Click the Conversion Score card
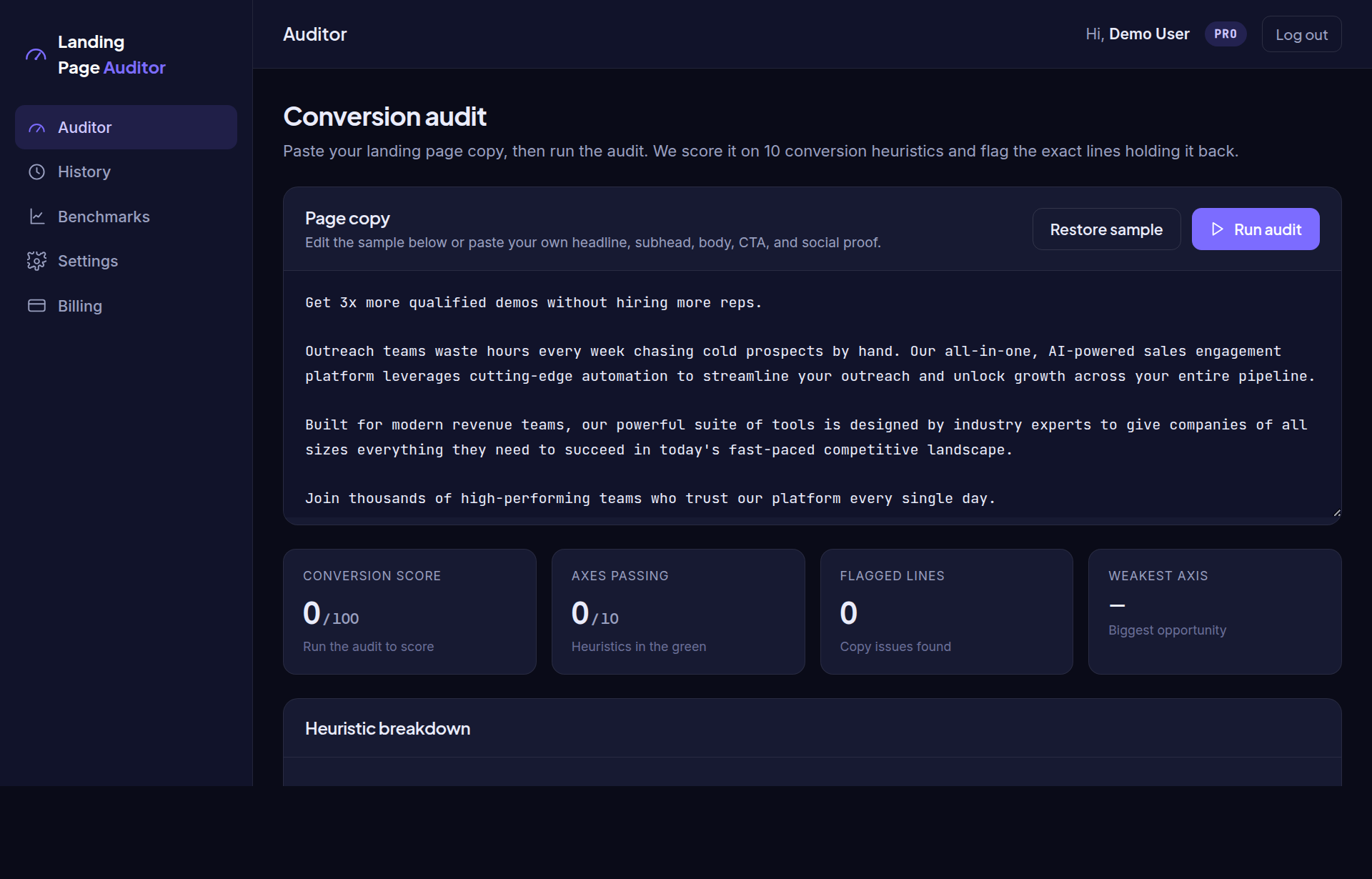Image resolution: width=1372 pixels, height=879 pixels. (409, 612)
